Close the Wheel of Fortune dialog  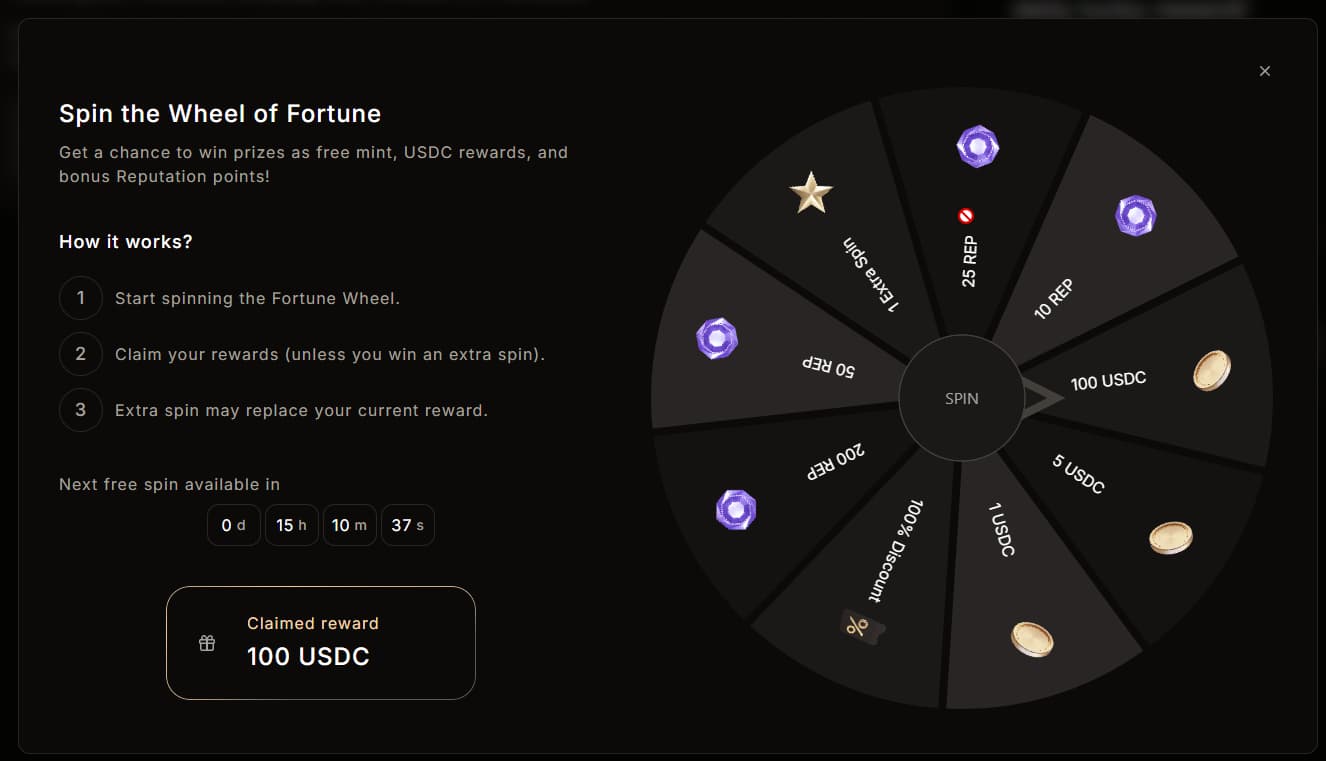tap(1265, 71)
